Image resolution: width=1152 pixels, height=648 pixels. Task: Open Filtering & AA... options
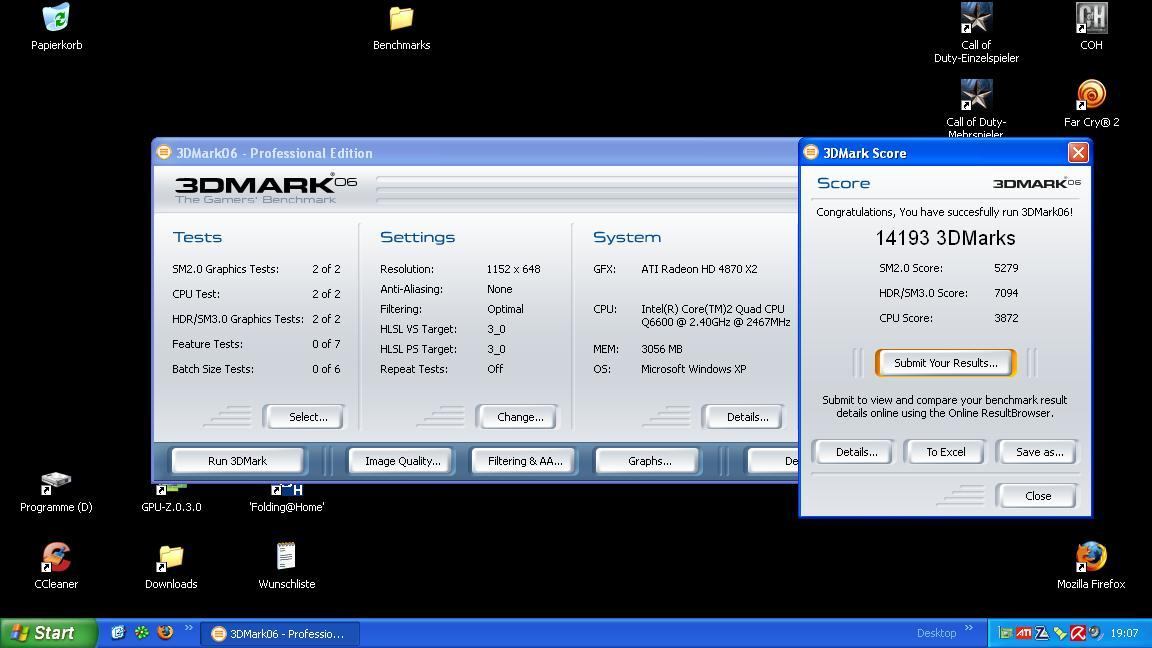coord(525,461)
